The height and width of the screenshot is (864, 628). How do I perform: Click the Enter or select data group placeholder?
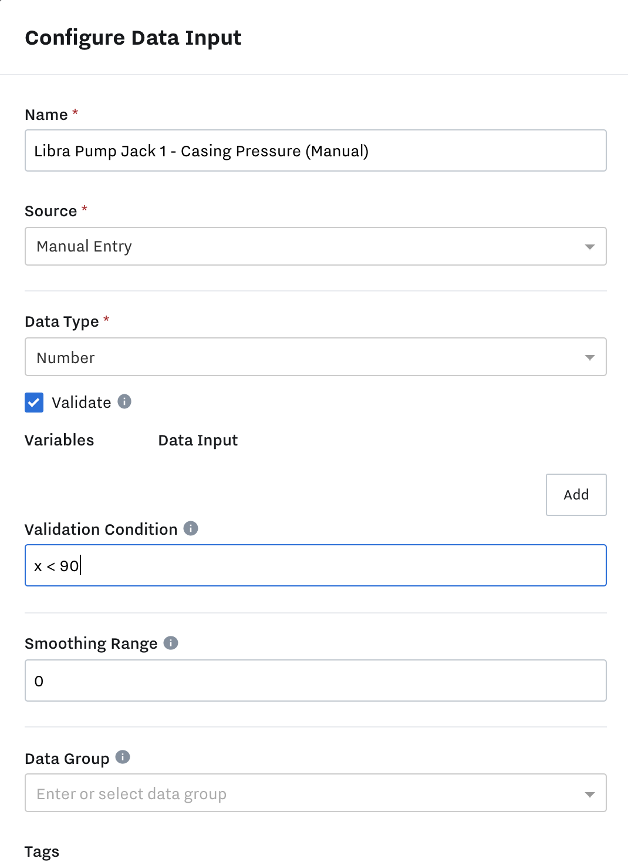pyautogui.click(x=132, y=794)
